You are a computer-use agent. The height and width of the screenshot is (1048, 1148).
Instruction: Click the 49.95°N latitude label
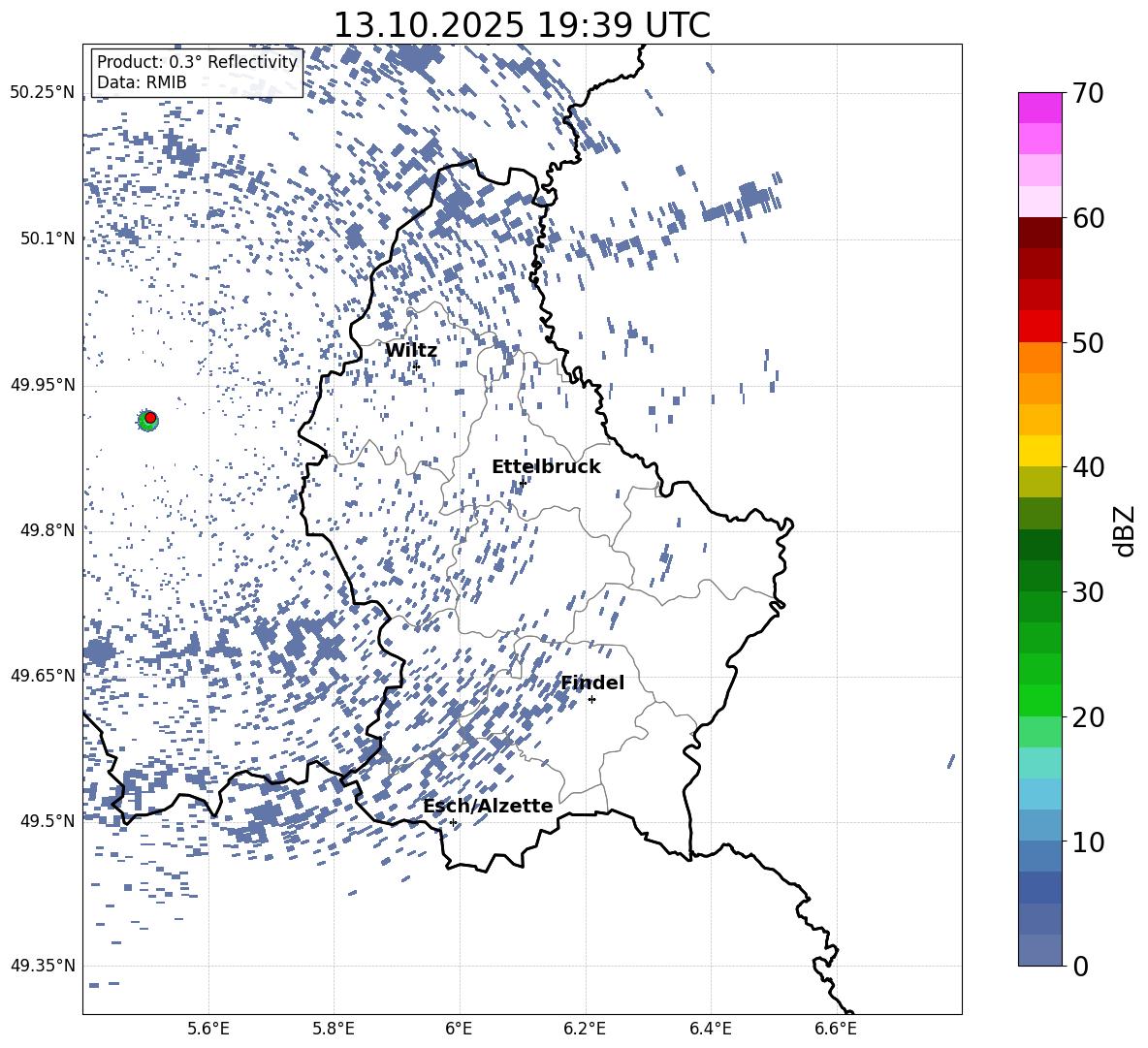(43, 385)
